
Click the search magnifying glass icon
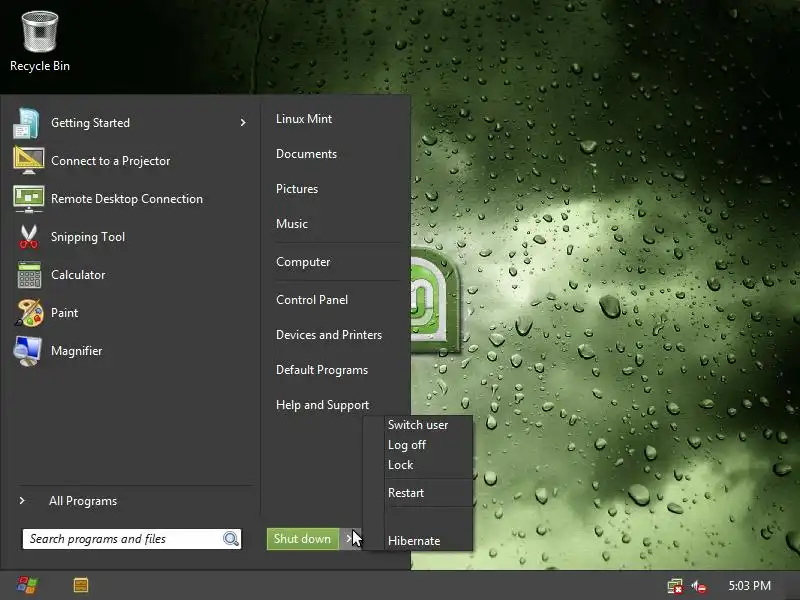click(231, 539)
